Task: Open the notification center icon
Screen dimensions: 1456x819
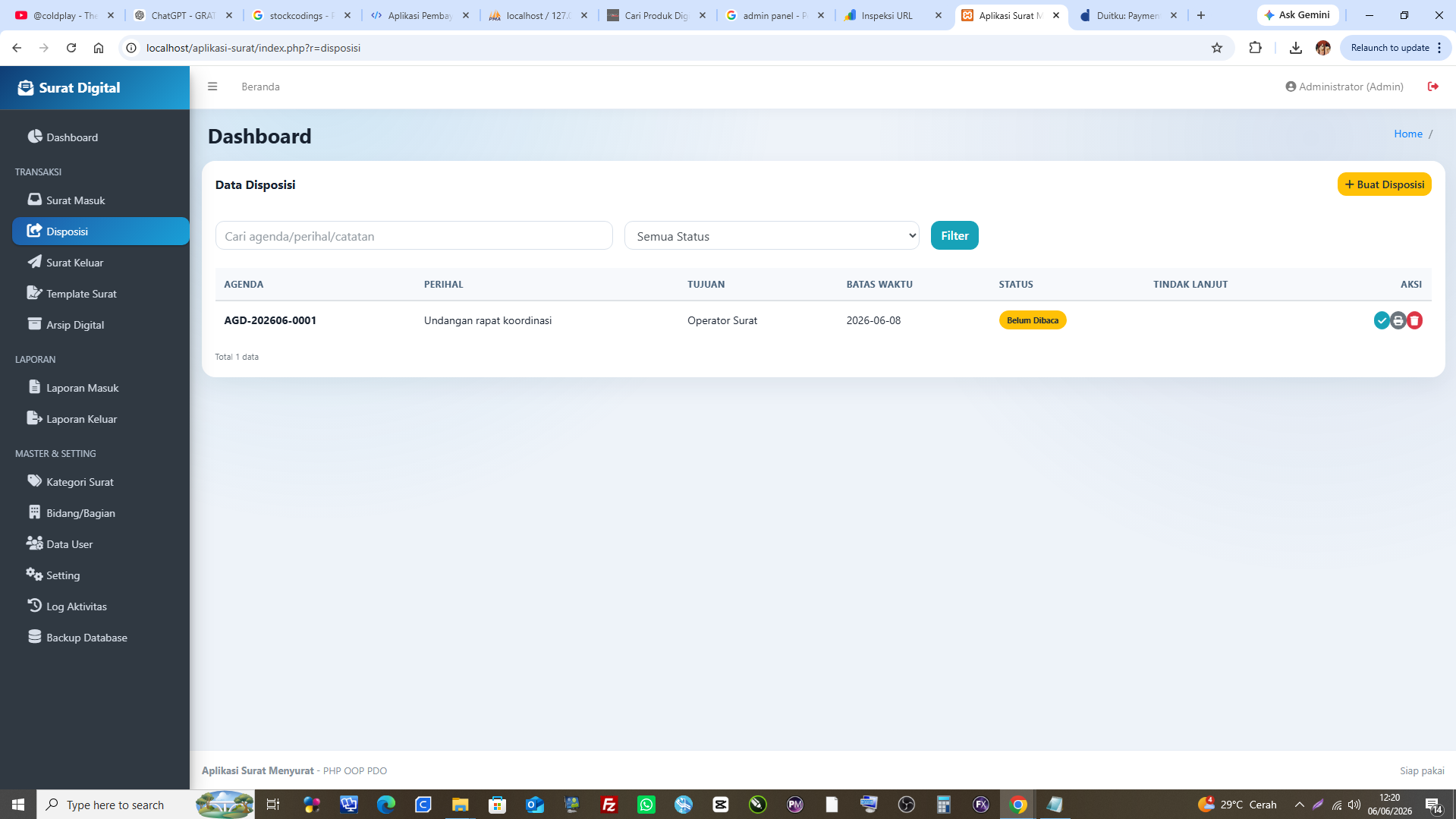Action: point(1434,805)
